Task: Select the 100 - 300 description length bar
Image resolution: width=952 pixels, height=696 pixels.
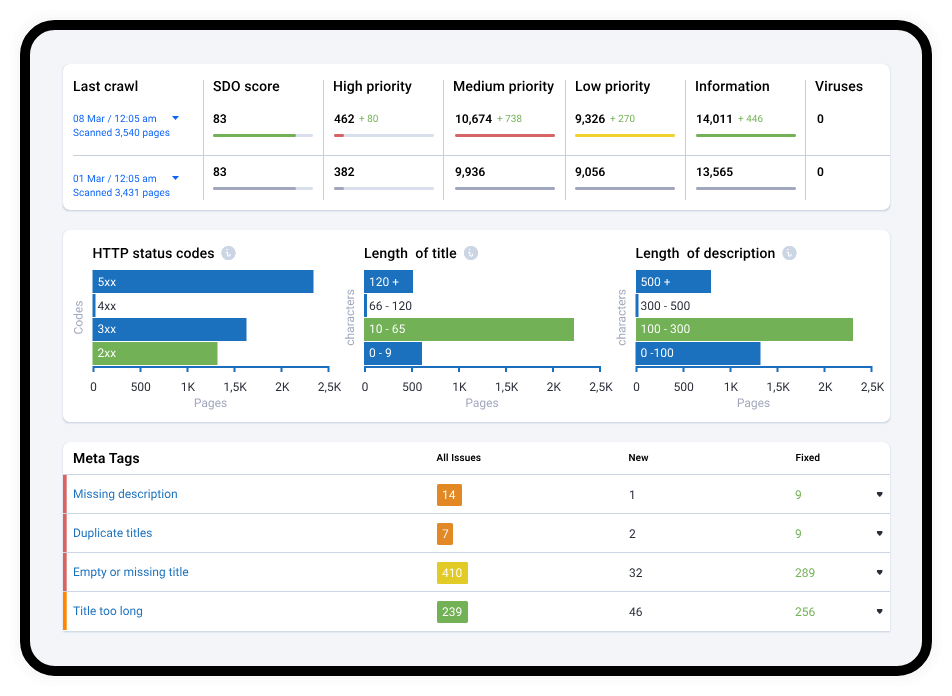Action: point(744,329)
